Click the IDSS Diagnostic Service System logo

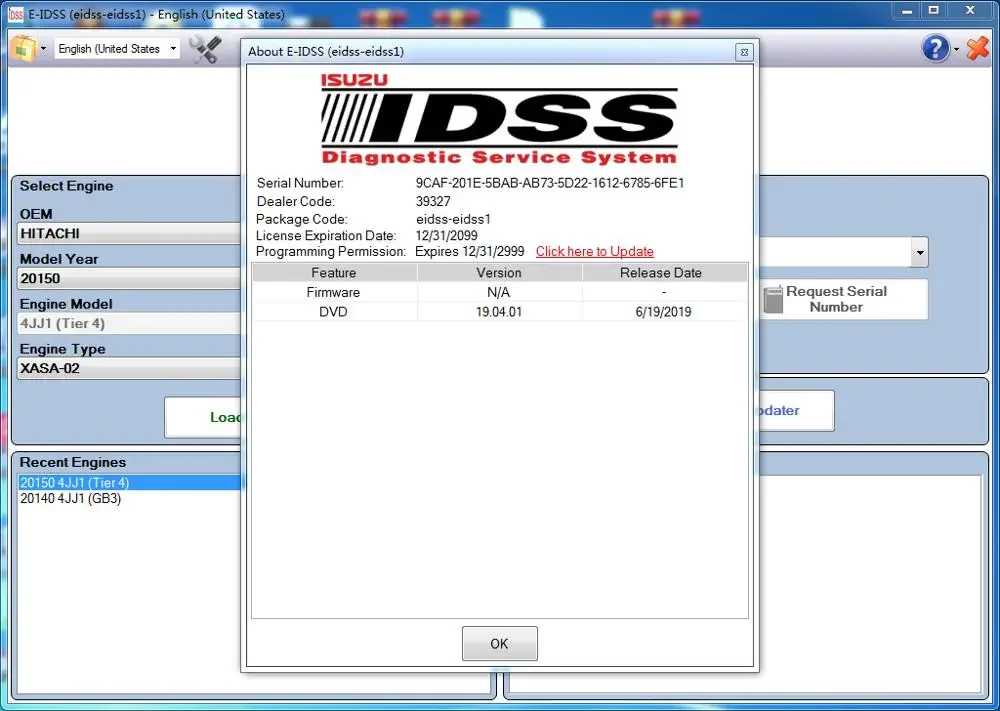tap(498, 120)
